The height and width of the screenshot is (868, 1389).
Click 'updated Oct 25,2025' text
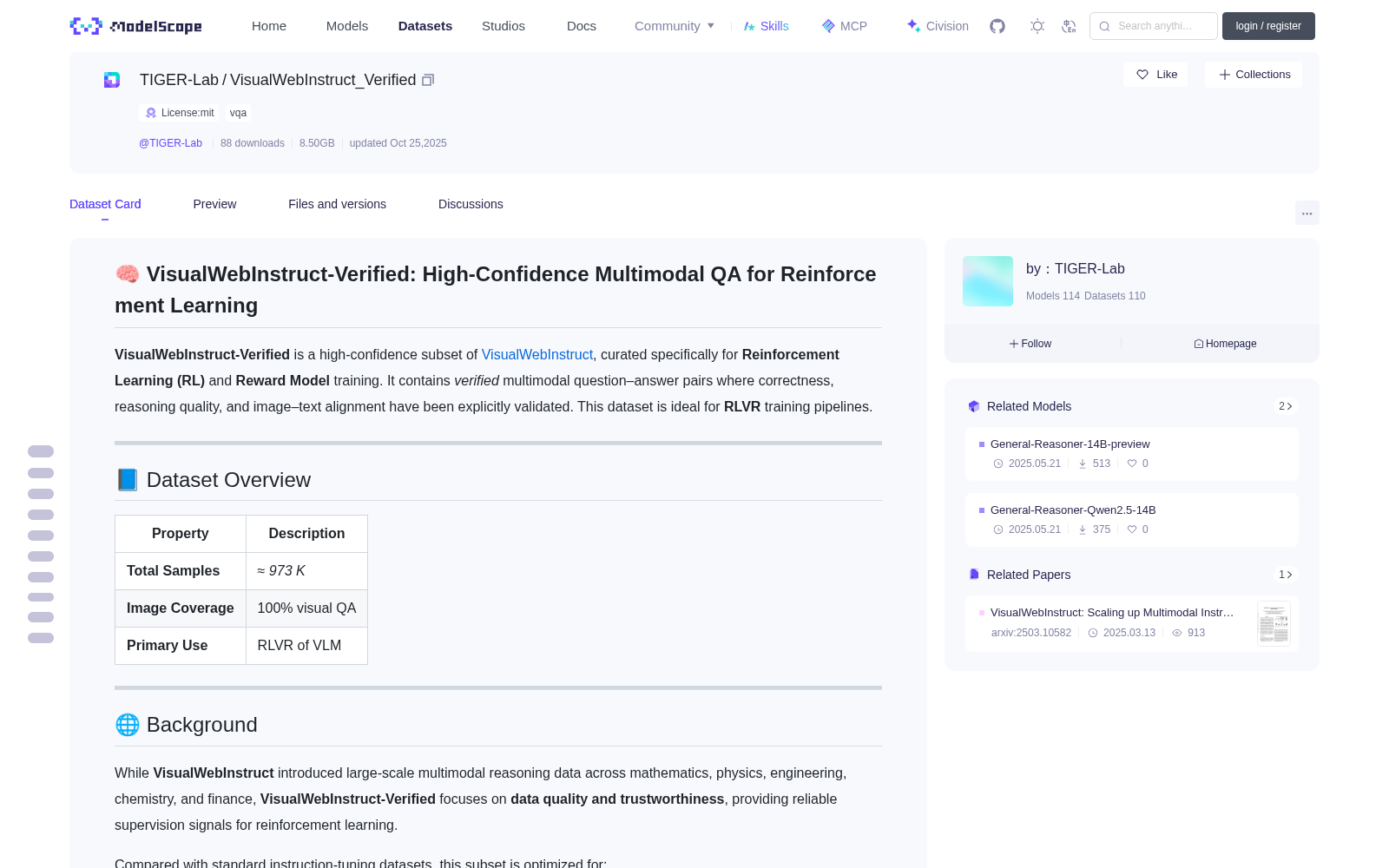pos(398,143)
